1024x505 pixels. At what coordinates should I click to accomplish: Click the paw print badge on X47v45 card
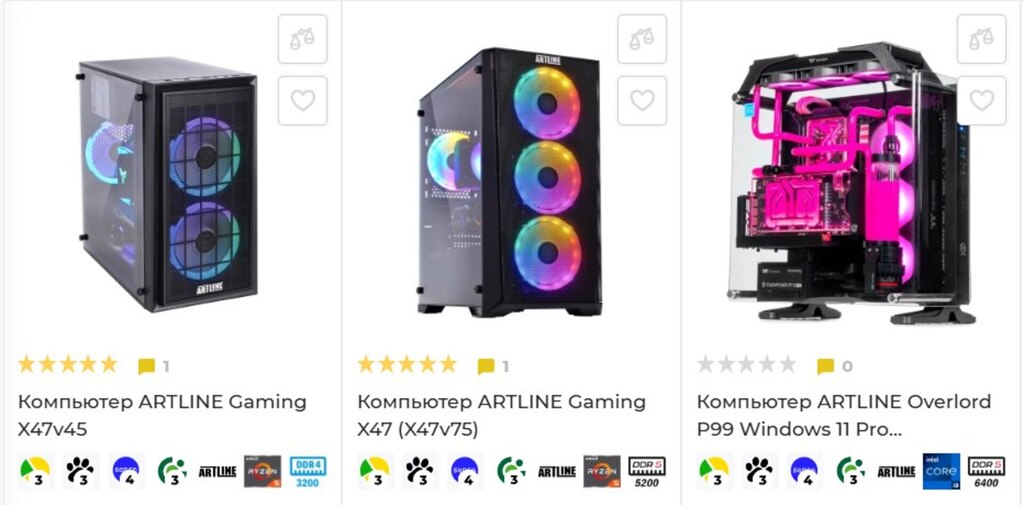pos(82,471)
